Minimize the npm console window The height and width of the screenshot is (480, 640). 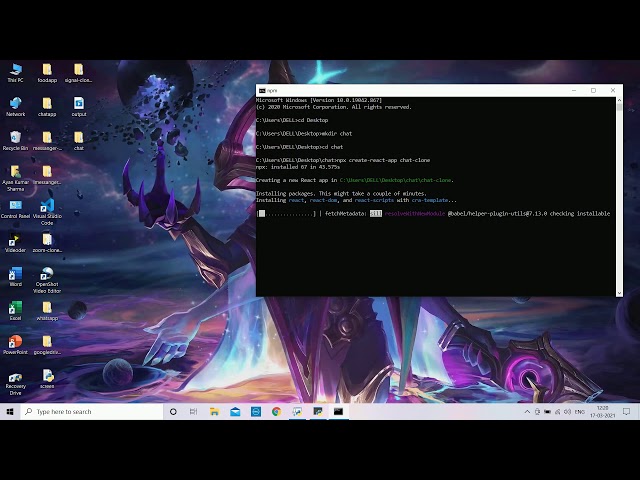coord(574,90)
